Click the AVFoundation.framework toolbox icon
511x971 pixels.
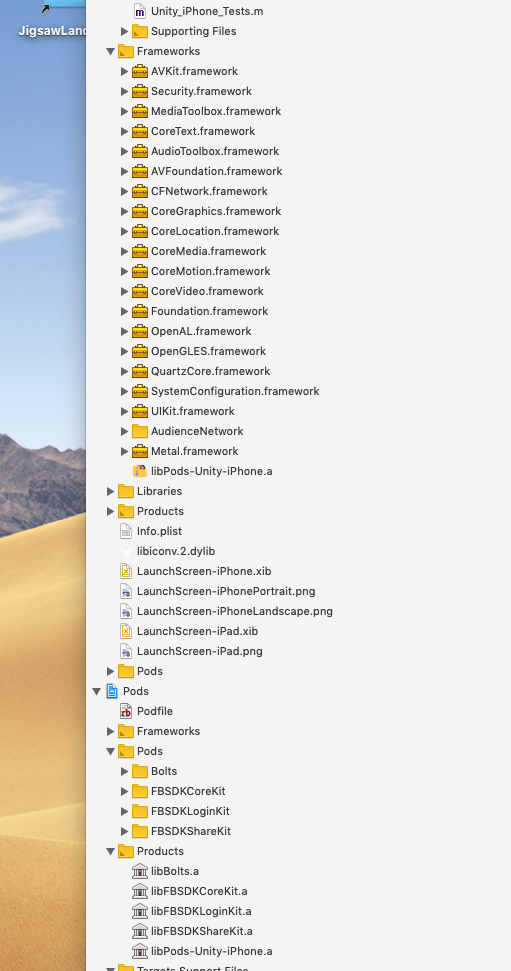click(x=140, y=171)
